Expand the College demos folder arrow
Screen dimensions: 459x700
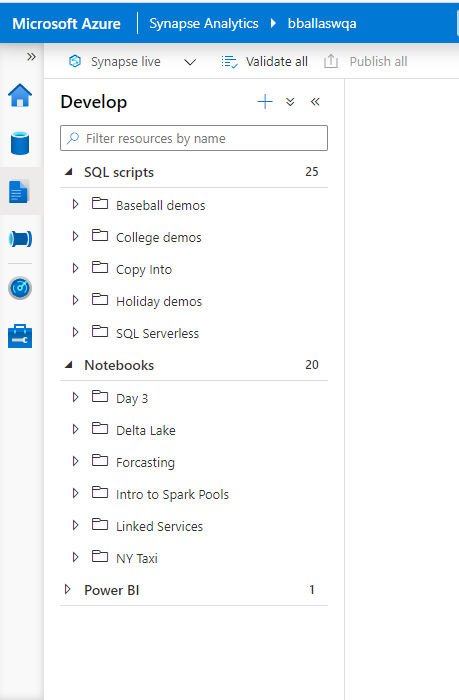[x=75, y=236]
